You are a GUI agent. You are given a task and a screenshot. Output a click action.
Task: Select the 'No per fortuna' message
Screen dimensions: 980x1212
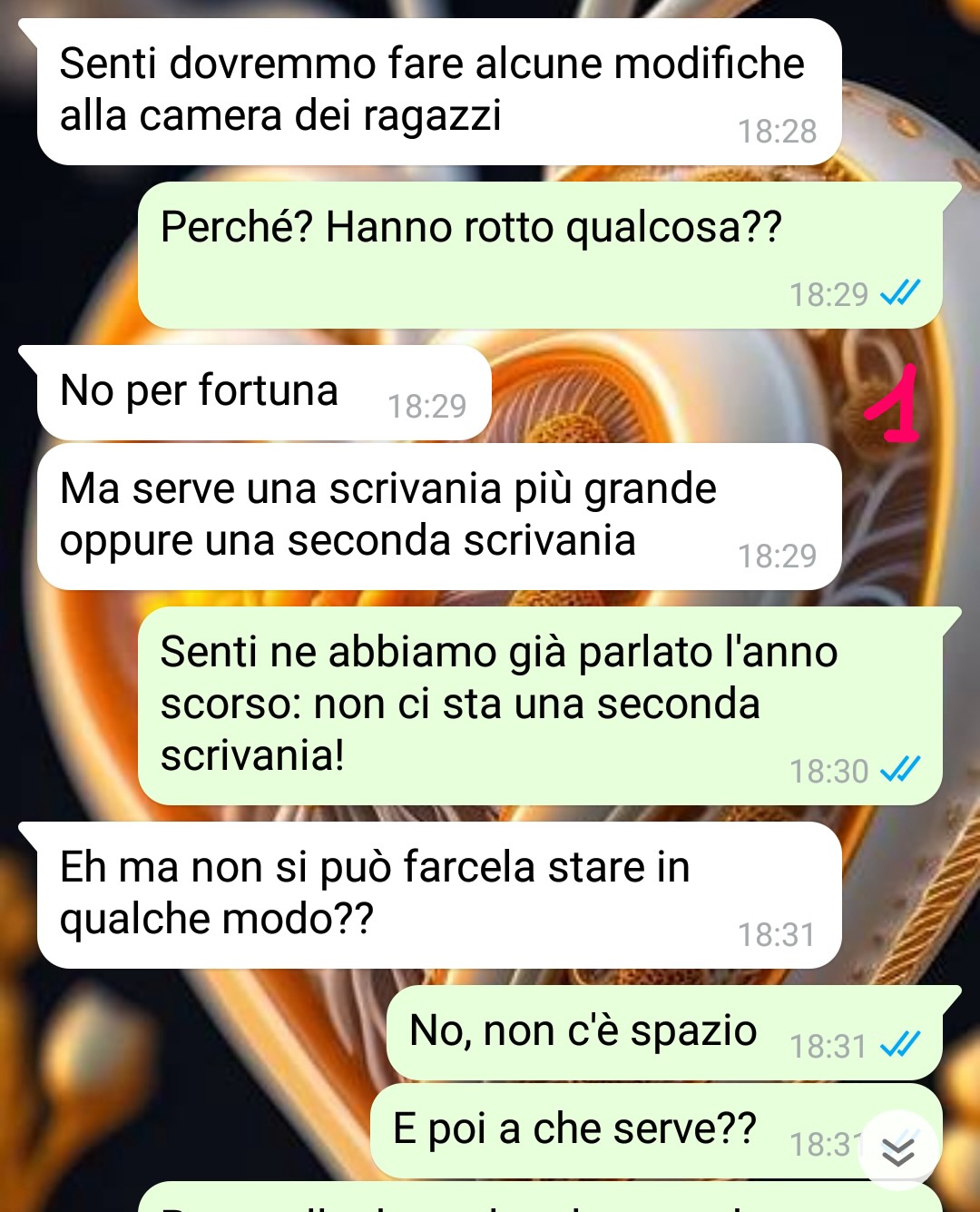264,392
